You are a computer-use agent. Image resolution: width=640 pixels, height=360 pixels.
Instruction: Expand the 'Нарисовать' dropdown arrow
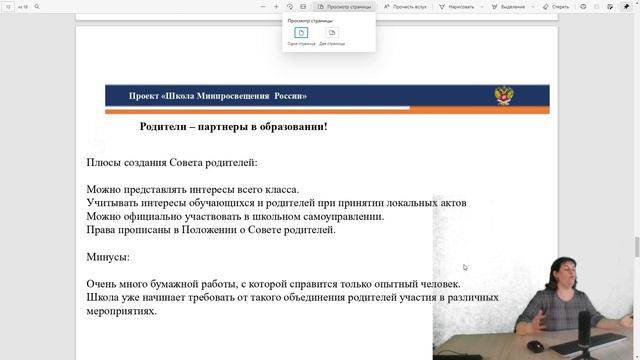[482, 7]
